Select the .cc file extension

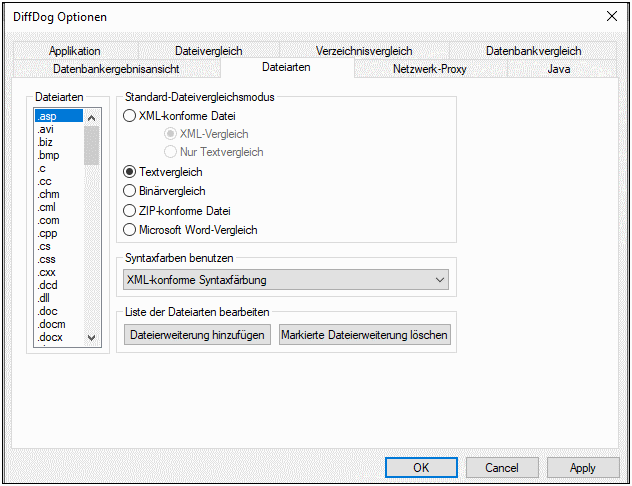click(59, 181)
